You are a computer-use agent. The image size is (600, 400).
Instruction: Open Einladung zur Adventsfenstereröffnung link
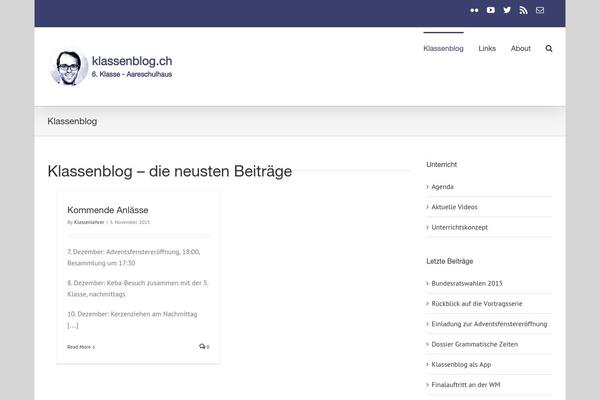click(489, 324)
